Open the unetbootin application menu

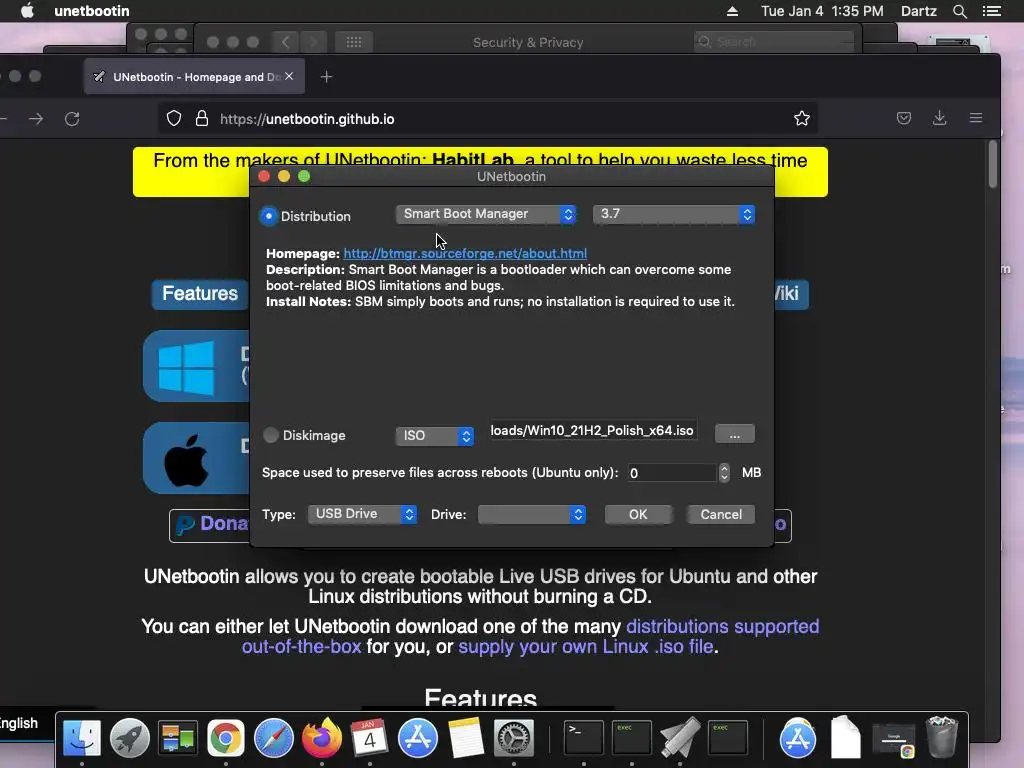point(91,11)
